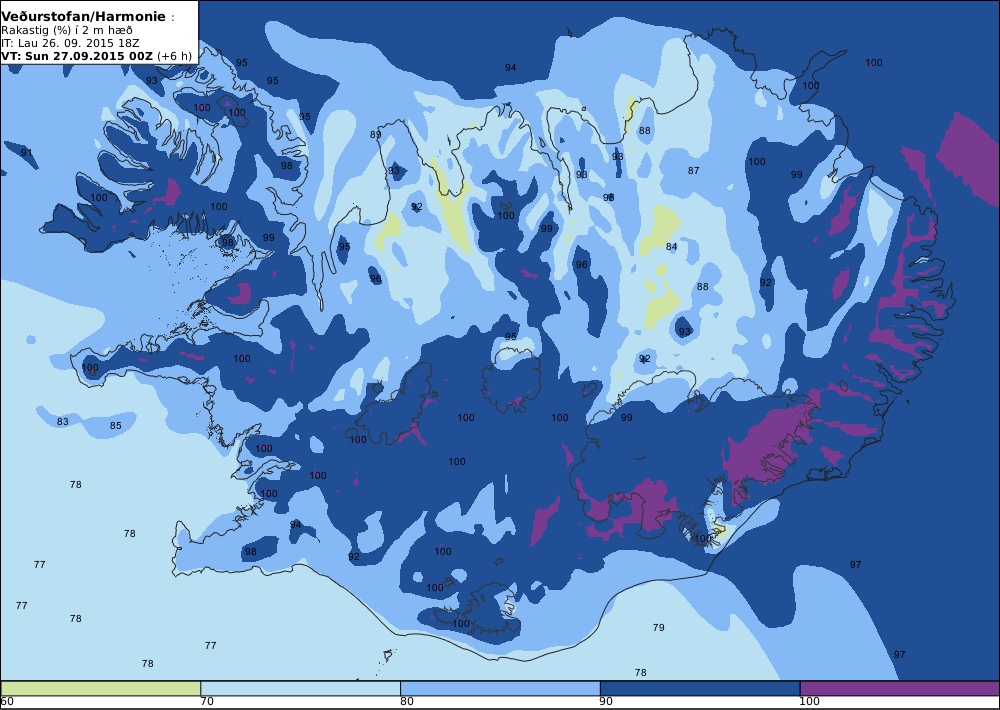Click the Veðurstofan/Harmonie title text
The image size is (1000, 710).
click(x=84, y=17)
